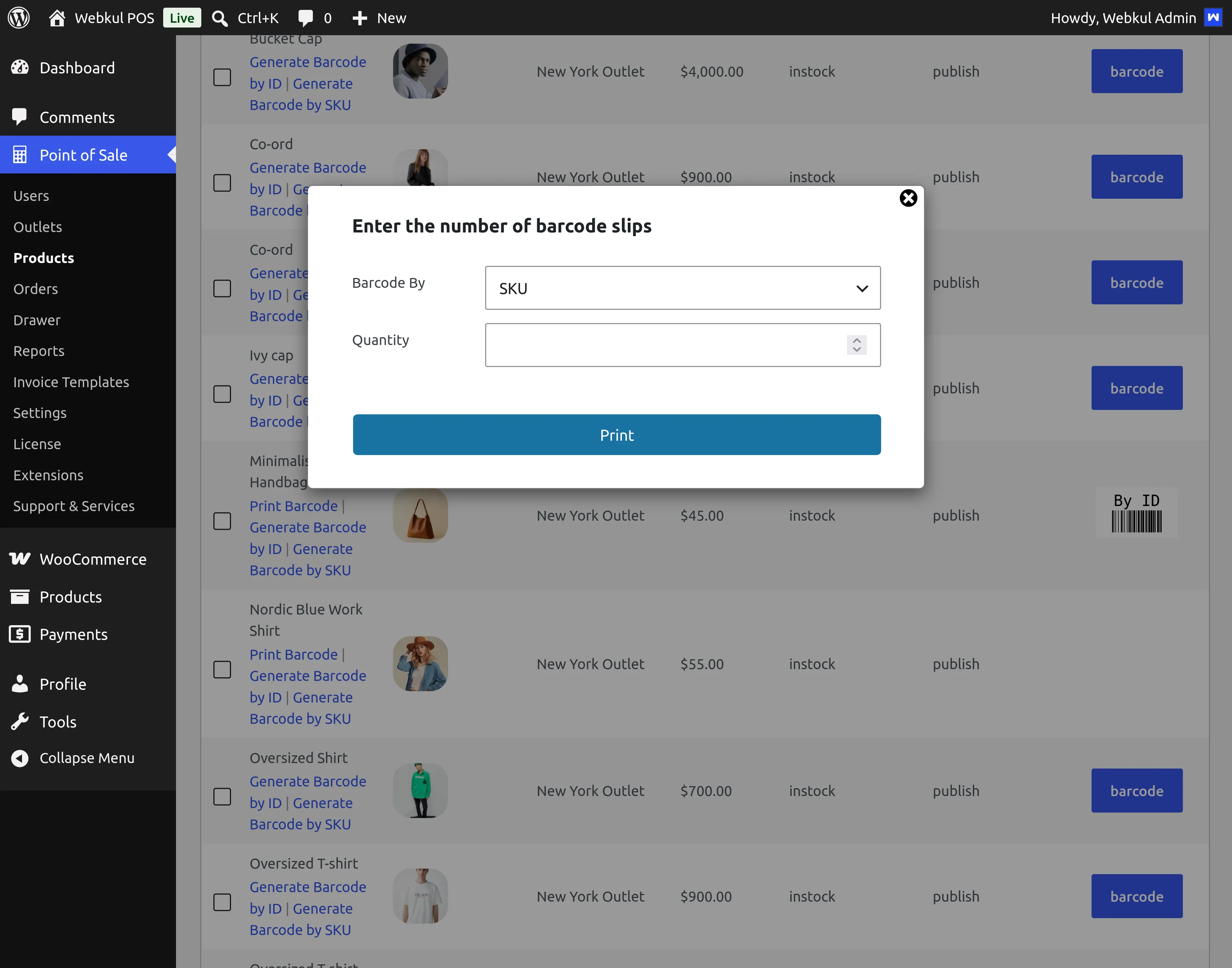Tick the Oversized T-shirt row checkbox
This screenshot has width=1232, height=968.
(222, 902)
